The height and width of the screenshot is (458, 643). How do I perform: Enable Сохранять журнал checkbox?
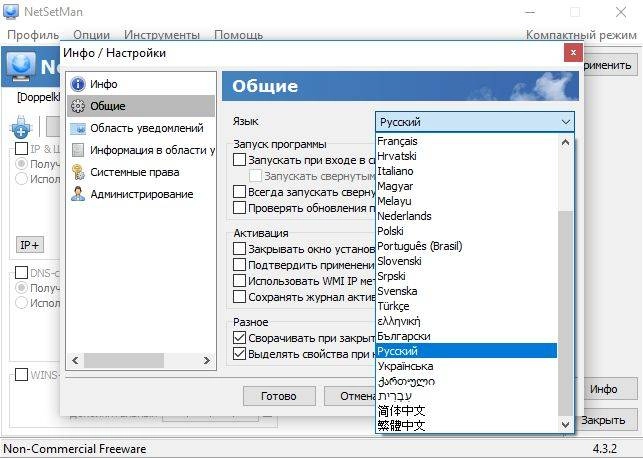pyautogui.click(x=239, y=296)
